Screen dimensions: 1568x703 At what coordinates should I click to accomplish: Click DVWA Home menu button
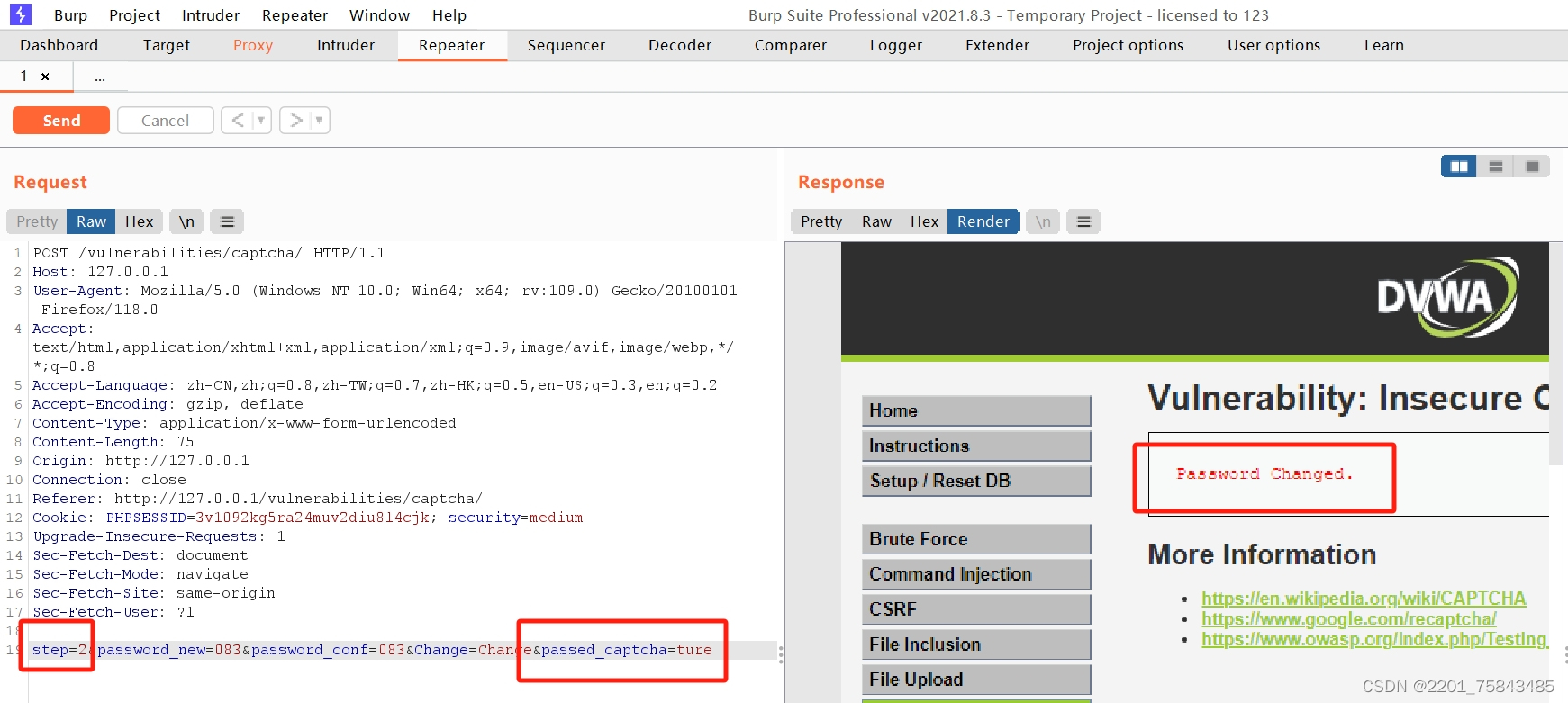click(976, 410)
